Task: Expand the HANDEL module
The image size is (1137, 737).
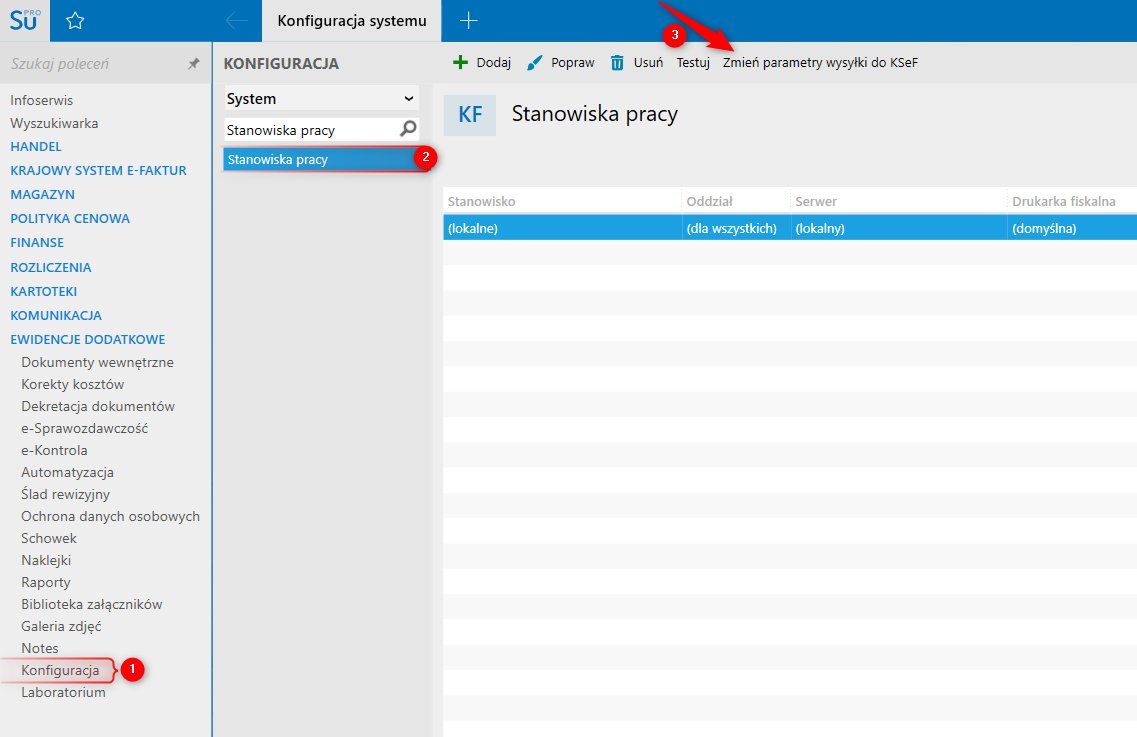Action: point(36,147)
